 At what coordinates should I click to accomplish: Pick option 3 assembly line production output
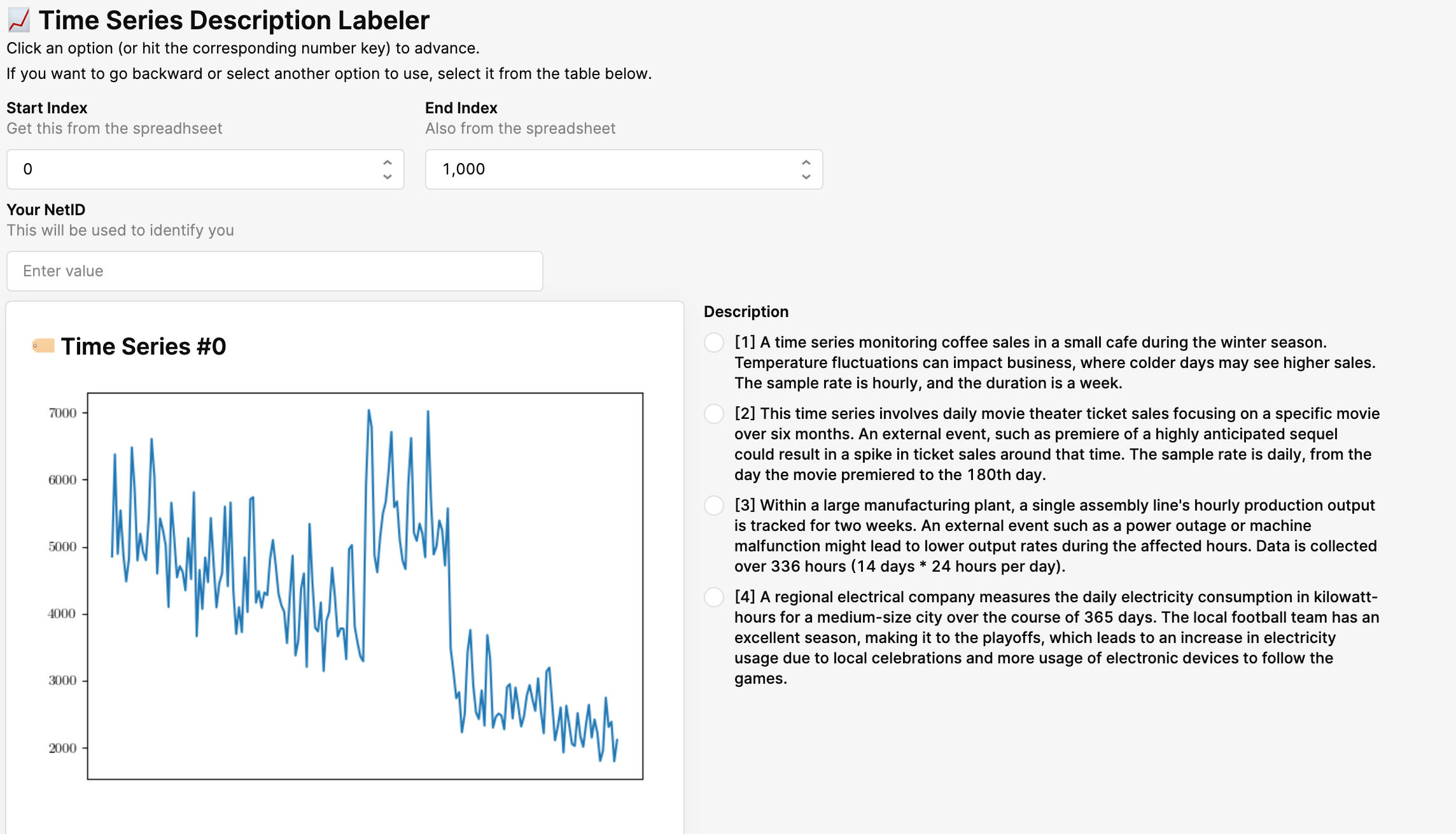pos(714,505)
